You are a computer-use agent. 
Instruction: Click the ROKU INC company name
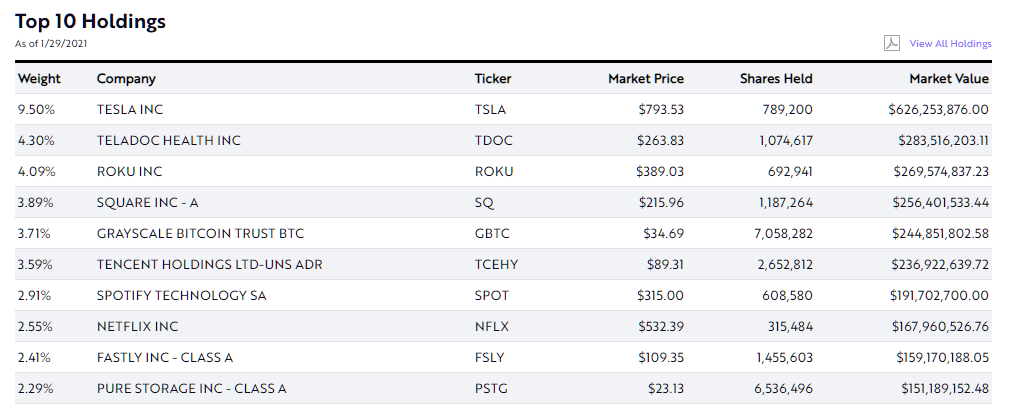(129, 172)
